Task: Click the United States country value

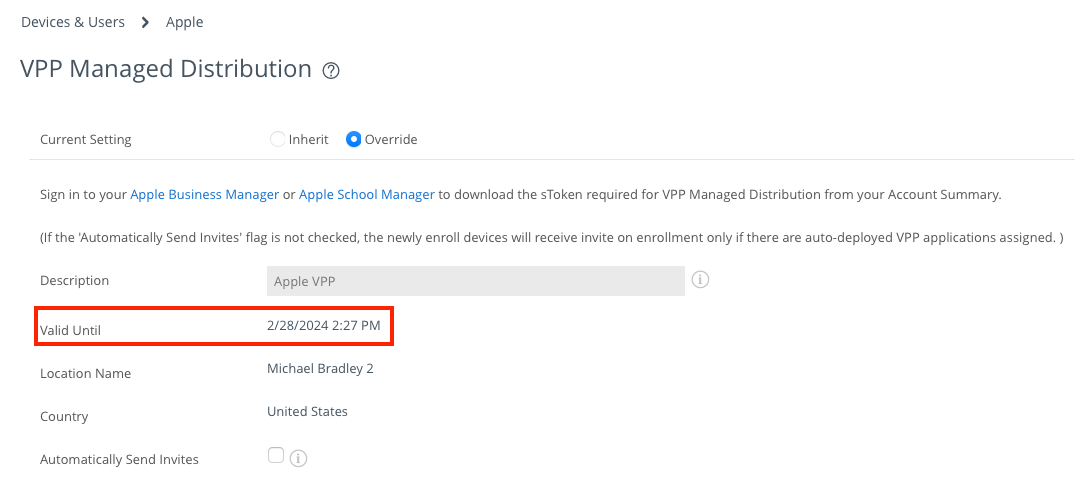Action: [x=307, y=411]
